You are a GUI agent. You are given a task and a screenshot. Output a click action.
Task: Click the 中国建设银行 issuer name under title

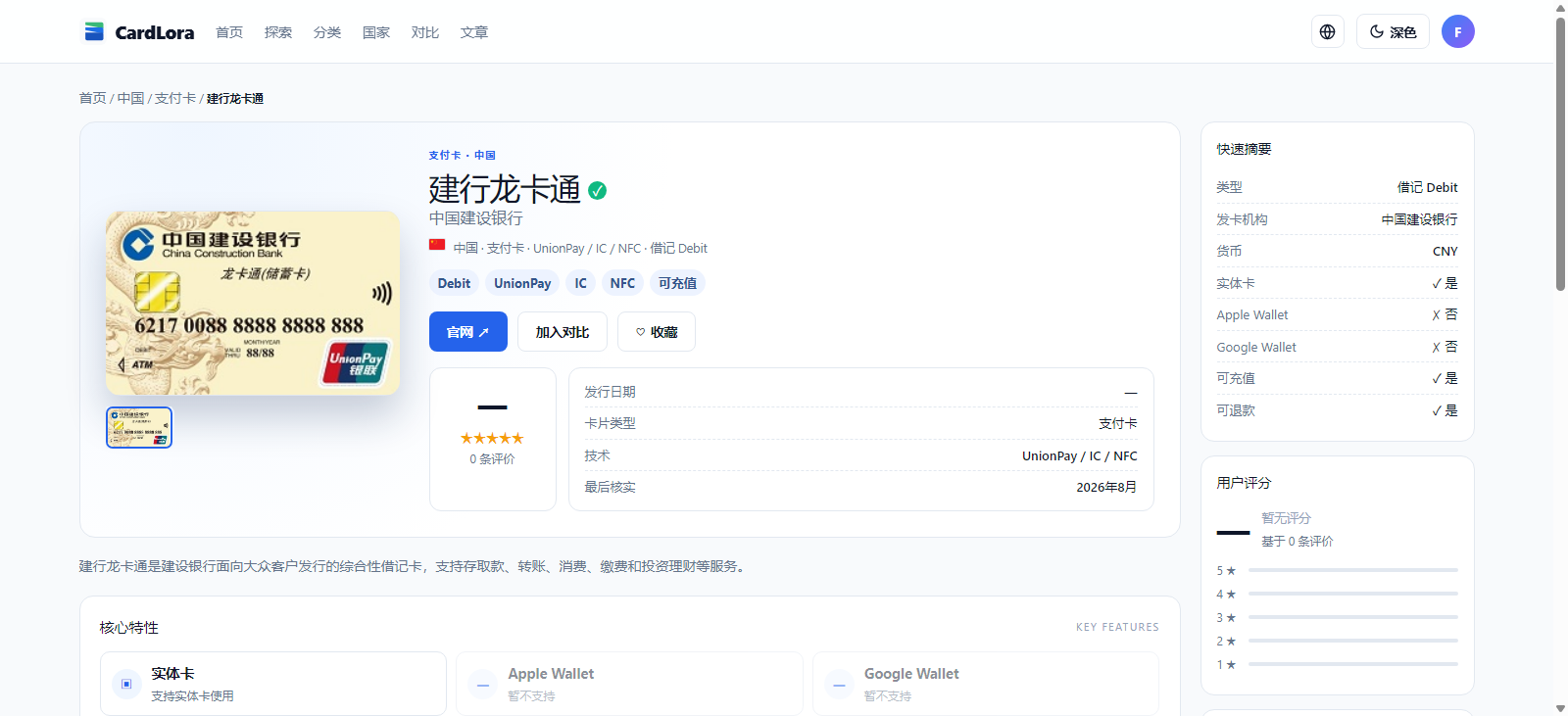pos(476,218)
